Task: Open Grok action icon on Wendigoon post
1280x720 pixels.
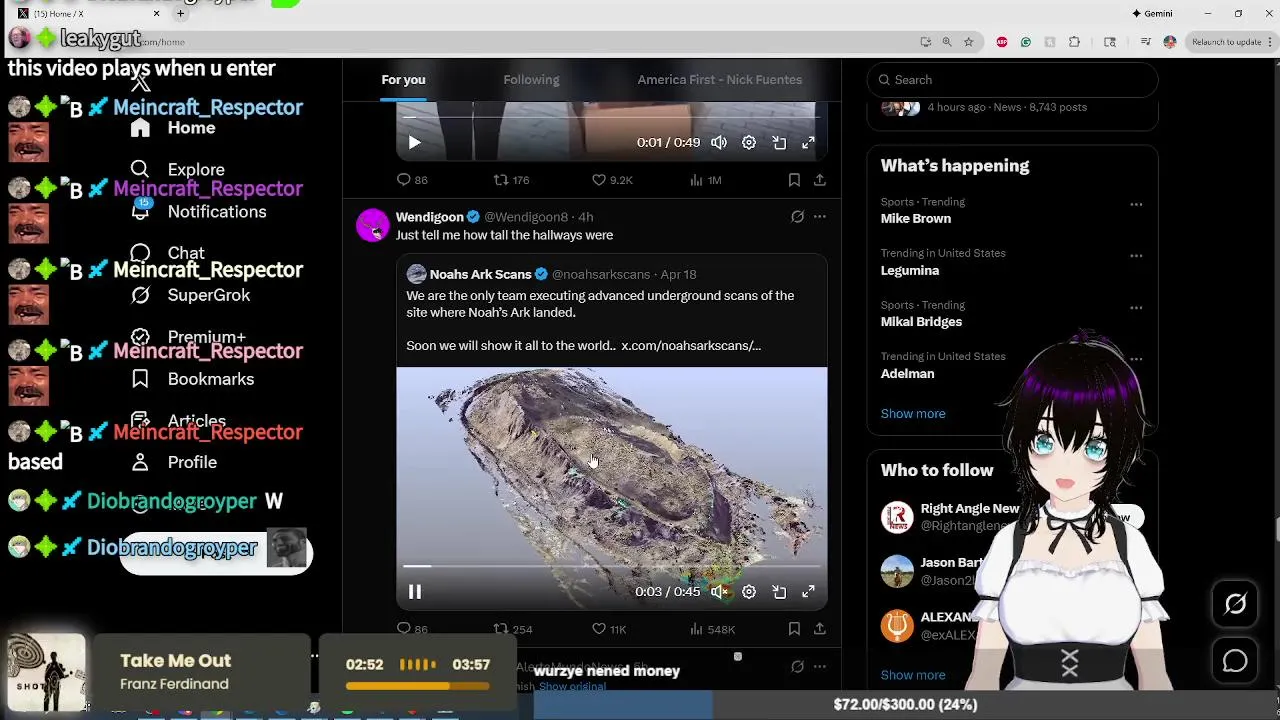Action: tap(797, 217)
